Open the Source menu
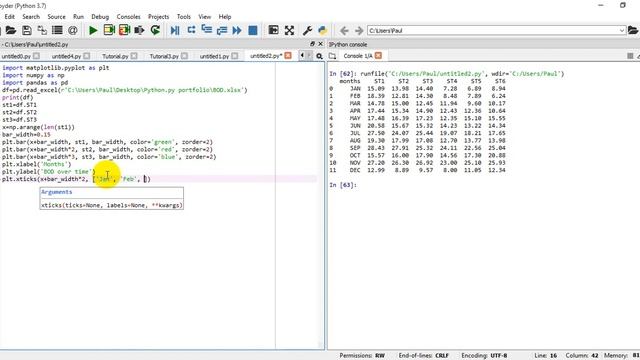Viewport: 640px width, 360px height. coord(56,17)
